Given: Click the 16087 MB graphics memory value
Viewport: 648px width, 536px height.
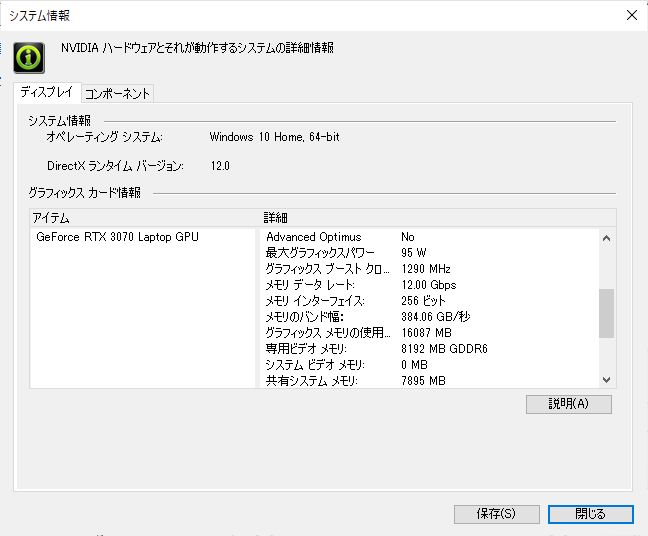Looking at the screenshot, I should [426, 333].
